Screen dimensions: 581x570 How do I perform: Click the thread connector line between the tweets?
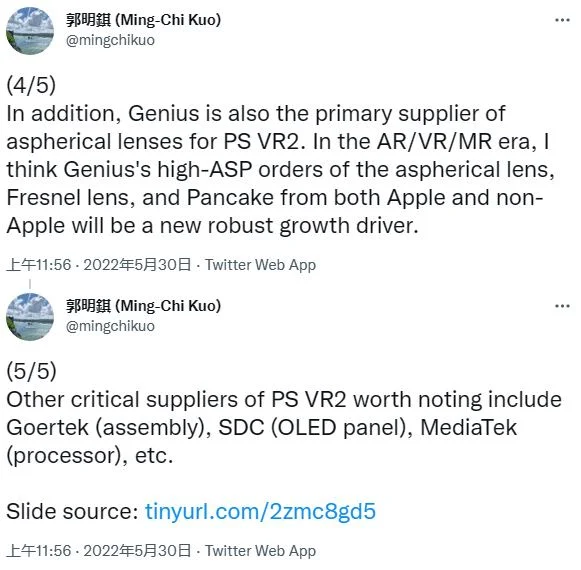coord(30,285)
